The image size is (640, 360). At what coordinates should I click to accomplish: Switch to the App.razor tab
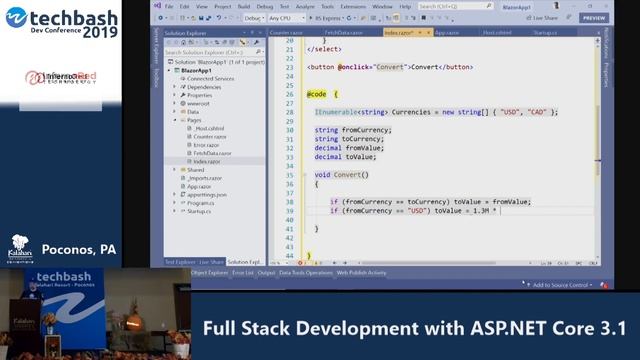447,33
